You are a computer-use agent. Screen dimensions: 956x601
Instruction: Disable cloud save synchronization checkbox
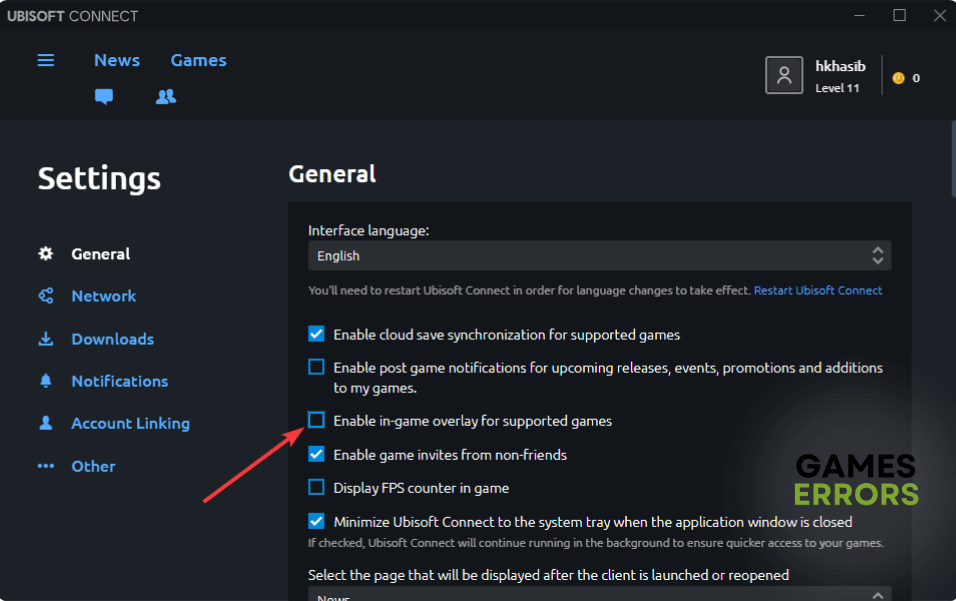tap(316, 334)
